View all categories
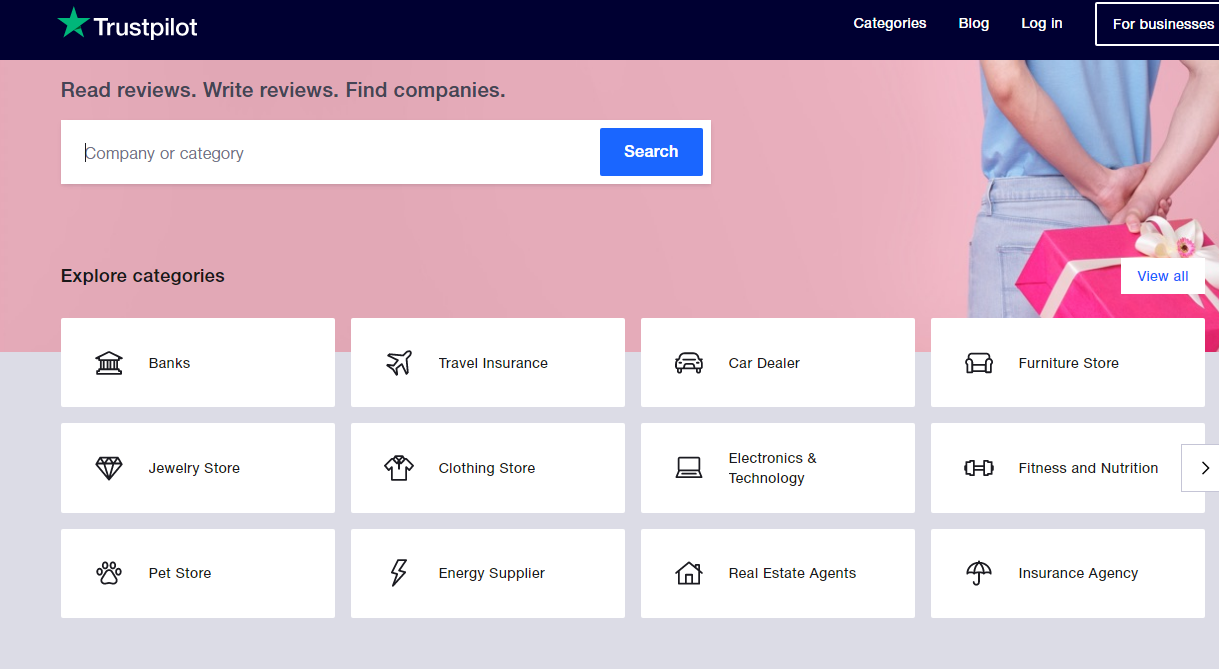 point(1163,276)
